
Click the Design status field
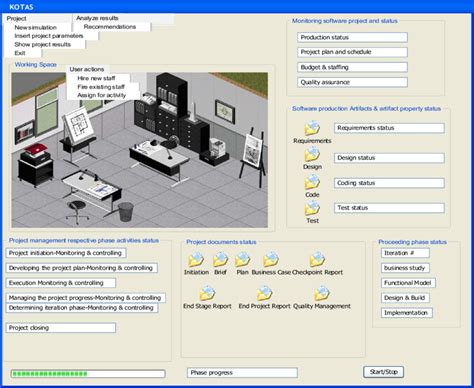tap(389, 158)
